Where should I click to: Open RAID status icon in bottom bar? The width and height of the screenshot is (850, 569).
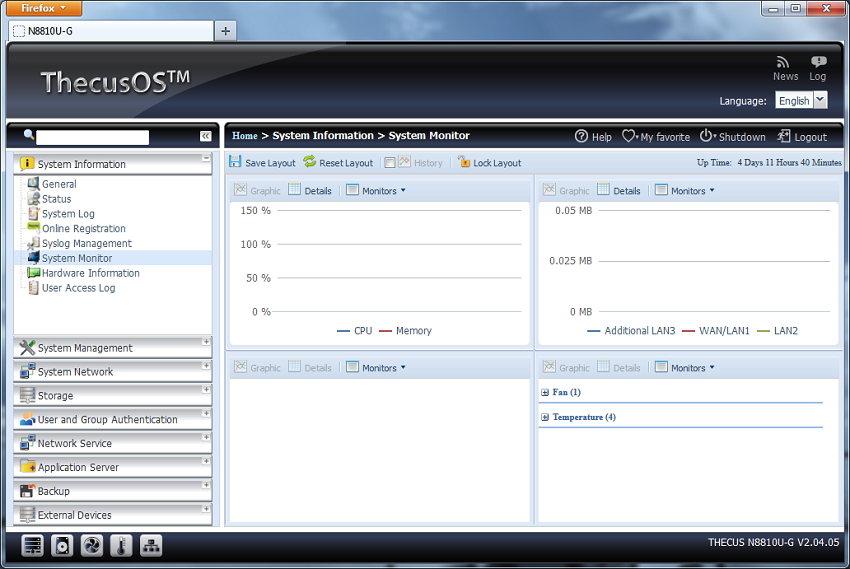click(33, 546)
